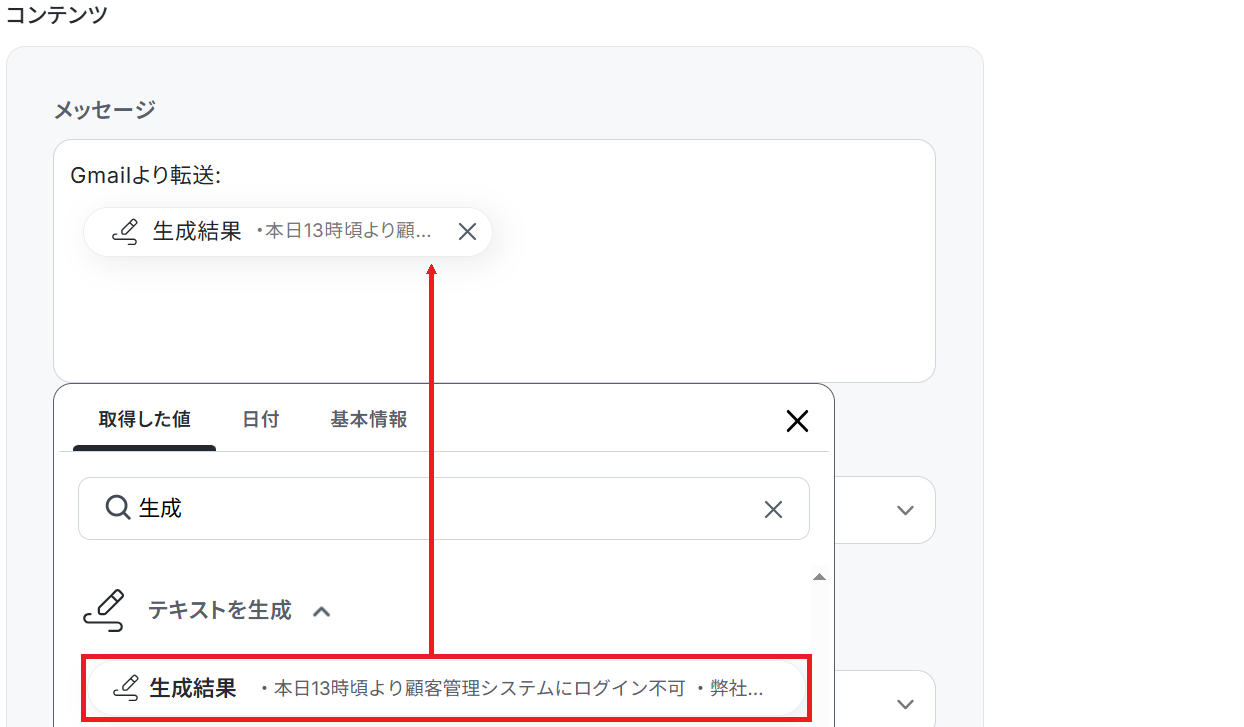Click the テキストを生成 pen icon
The image size is (1244, 727).
point(104,610)
